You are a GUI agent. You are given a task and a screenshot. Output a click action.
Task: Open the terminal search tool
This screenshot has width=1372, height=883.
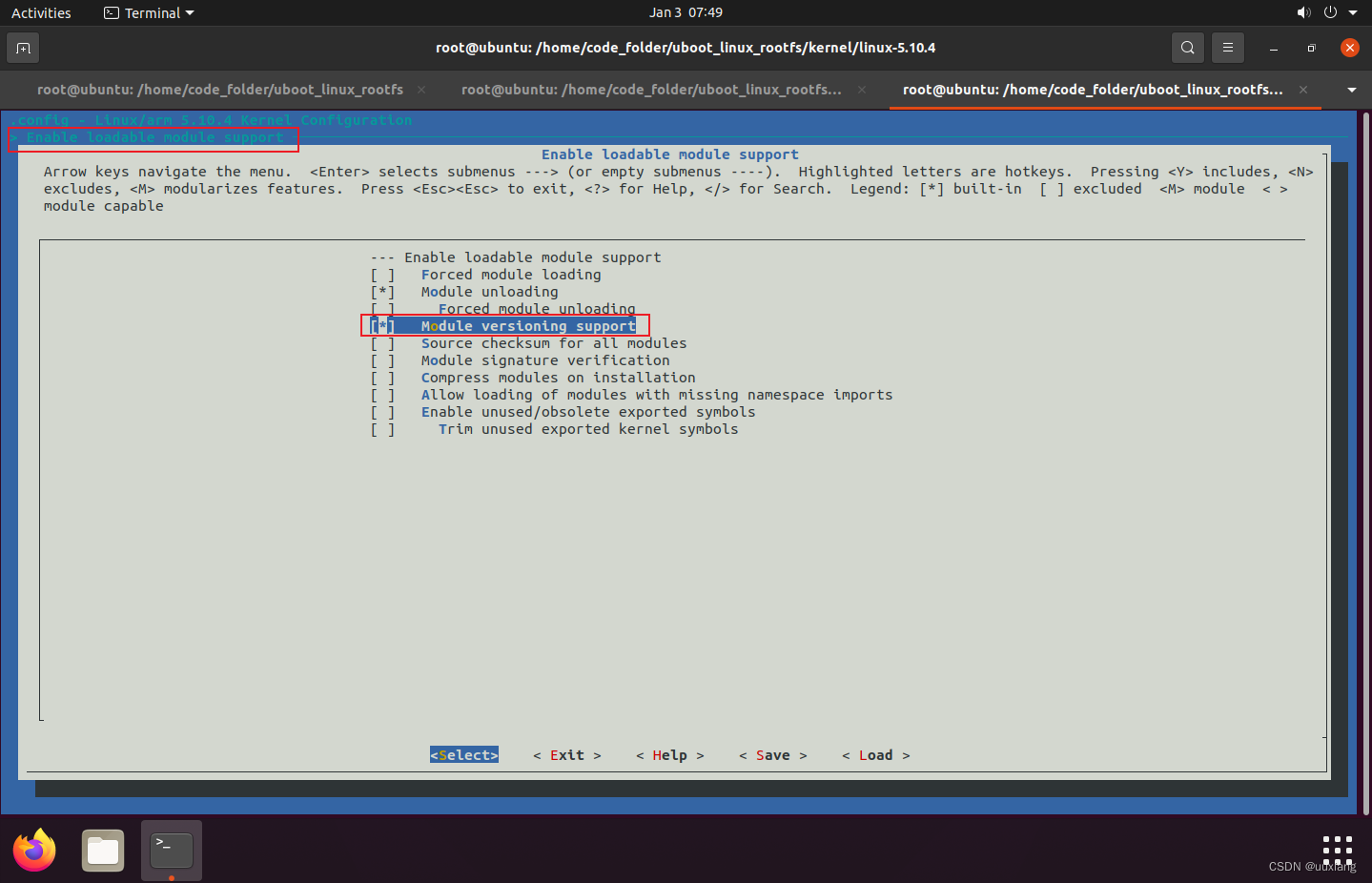pos(1187,48)
